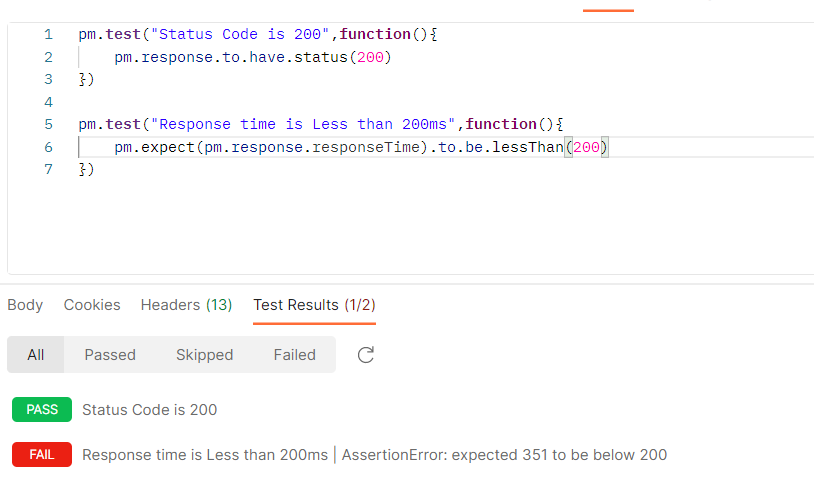Click the red FAIL badge

point(42,455)
